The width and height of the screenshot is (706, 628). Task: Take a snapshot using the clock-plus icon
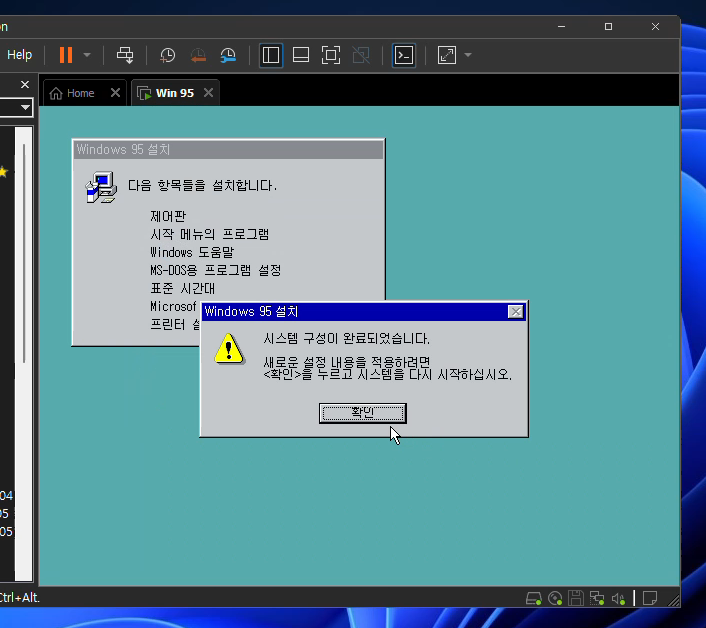tap(167, 55)
